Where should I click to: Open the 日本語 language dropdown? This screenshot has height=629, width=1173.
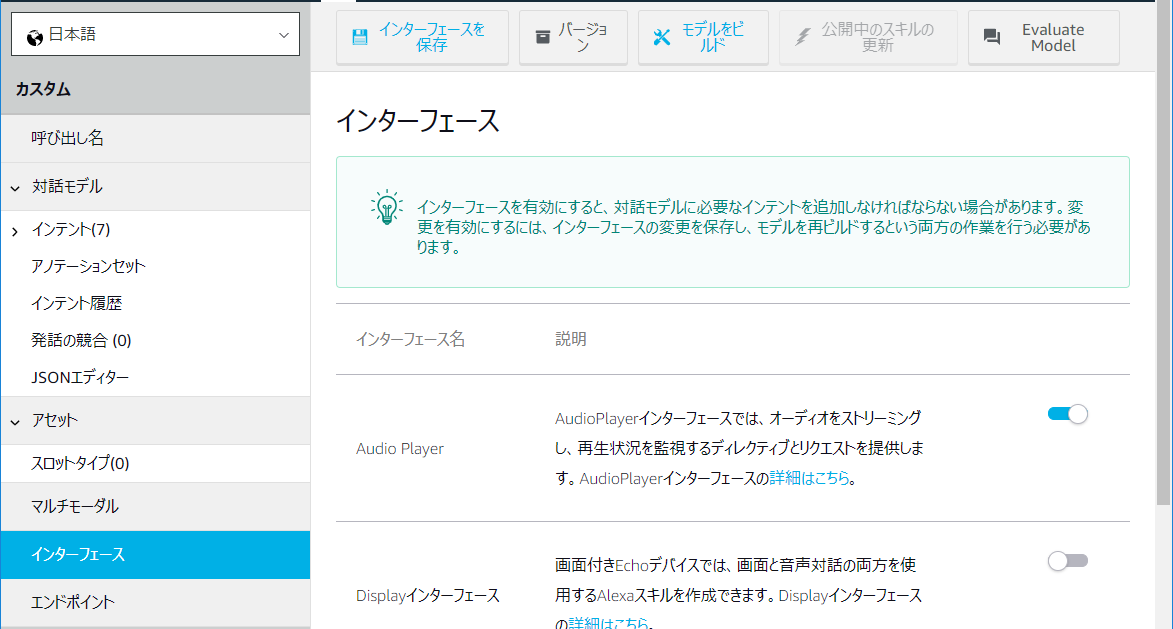pyautogui.click(x=156, y=34)
